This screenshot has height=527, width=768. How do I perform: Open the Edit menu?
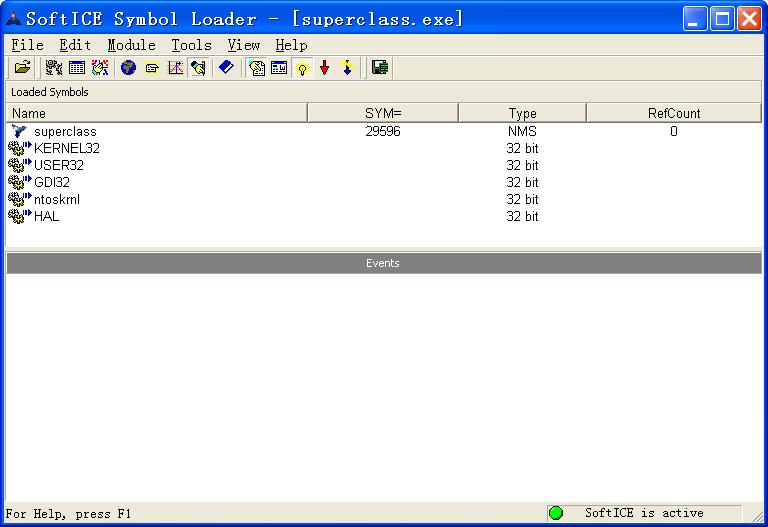click(x=75, y=45)
